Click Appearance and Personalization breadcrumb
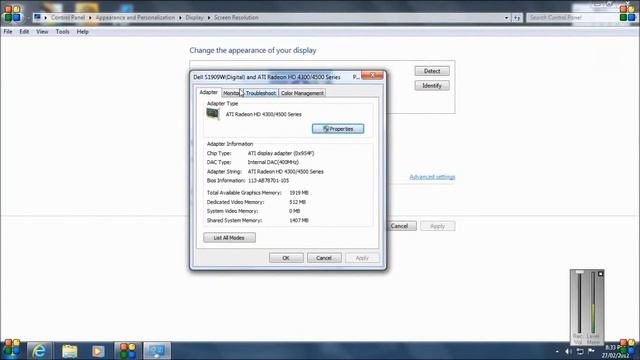Viewport: 640px width, 360px height. pos(135,18)
